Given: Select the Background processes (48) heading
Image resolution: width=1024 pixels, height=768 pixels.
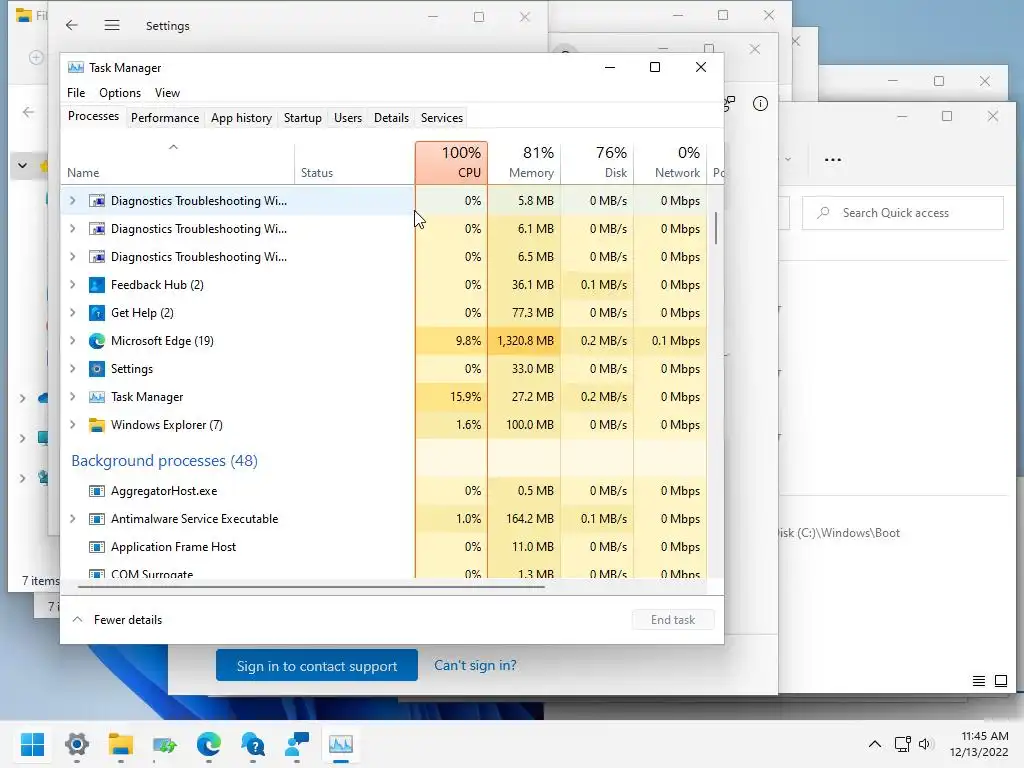Looking at the screenshot, I should pyautogui.click(x=165, y=461).
